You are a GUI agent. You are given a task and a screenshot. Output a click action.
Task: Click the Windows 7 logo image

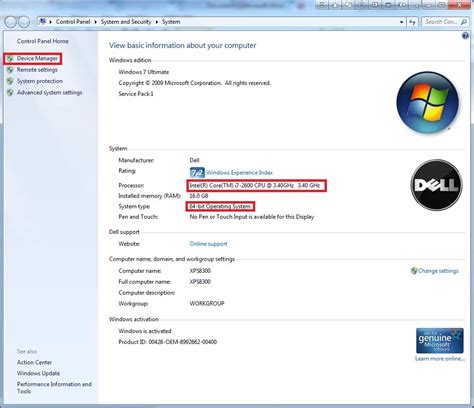pos(428,102)
